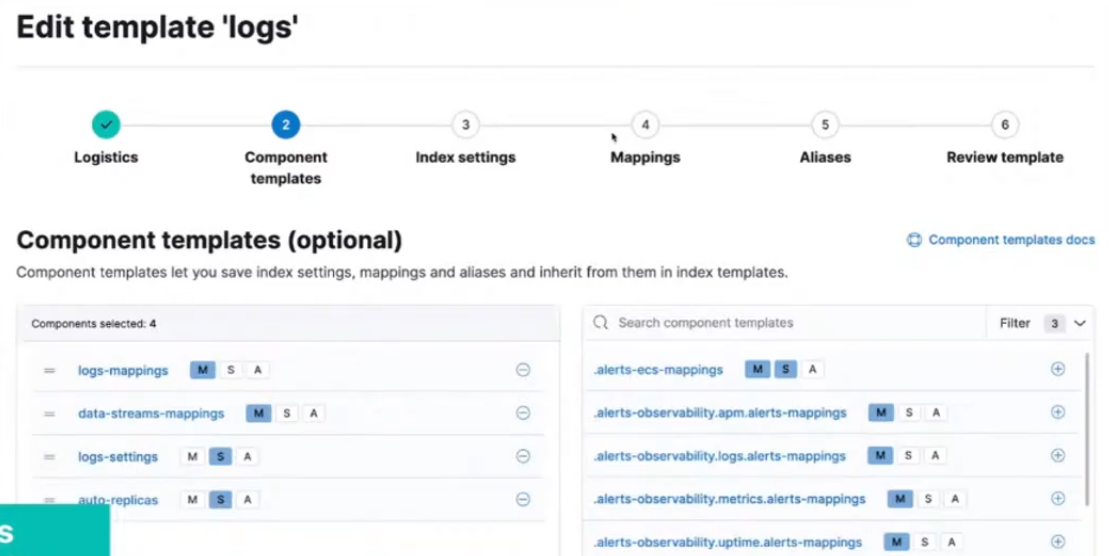Open the Filter dropdown in component search

pos(1042,323)
